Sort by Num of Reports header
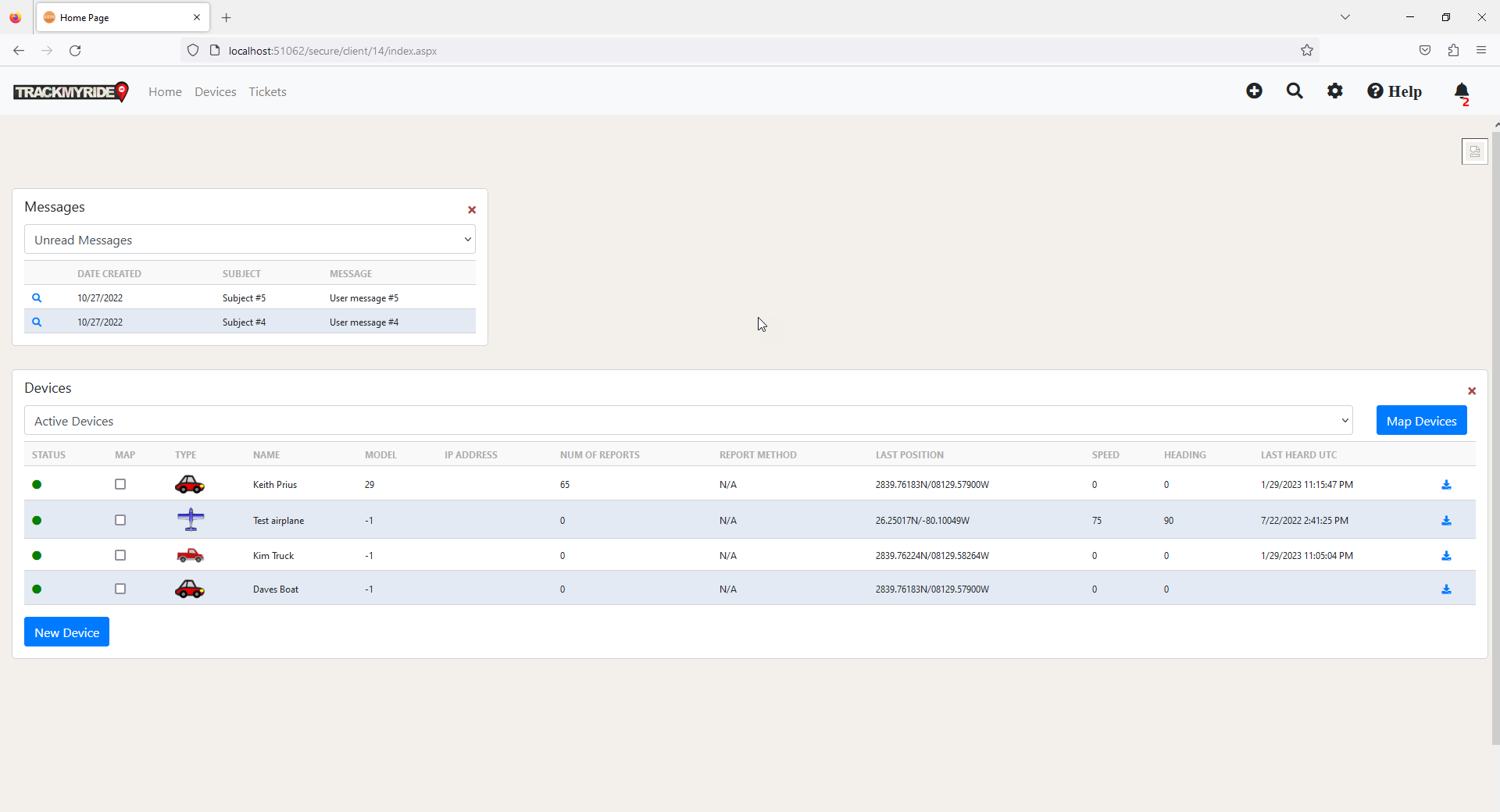 point(600,455)
